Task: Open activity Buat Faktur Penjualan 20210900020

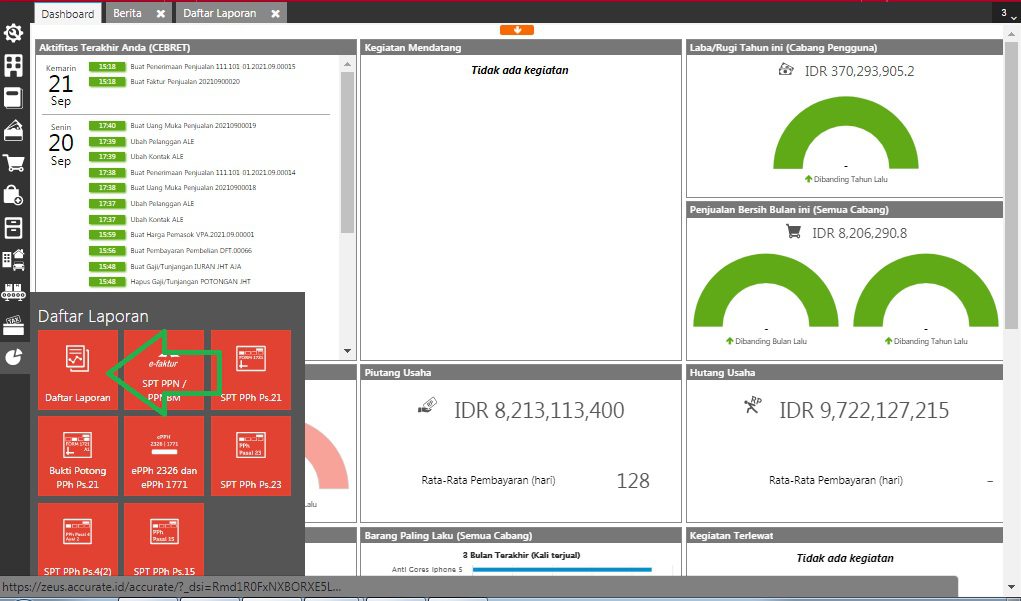Action: [x=185, y=81]
